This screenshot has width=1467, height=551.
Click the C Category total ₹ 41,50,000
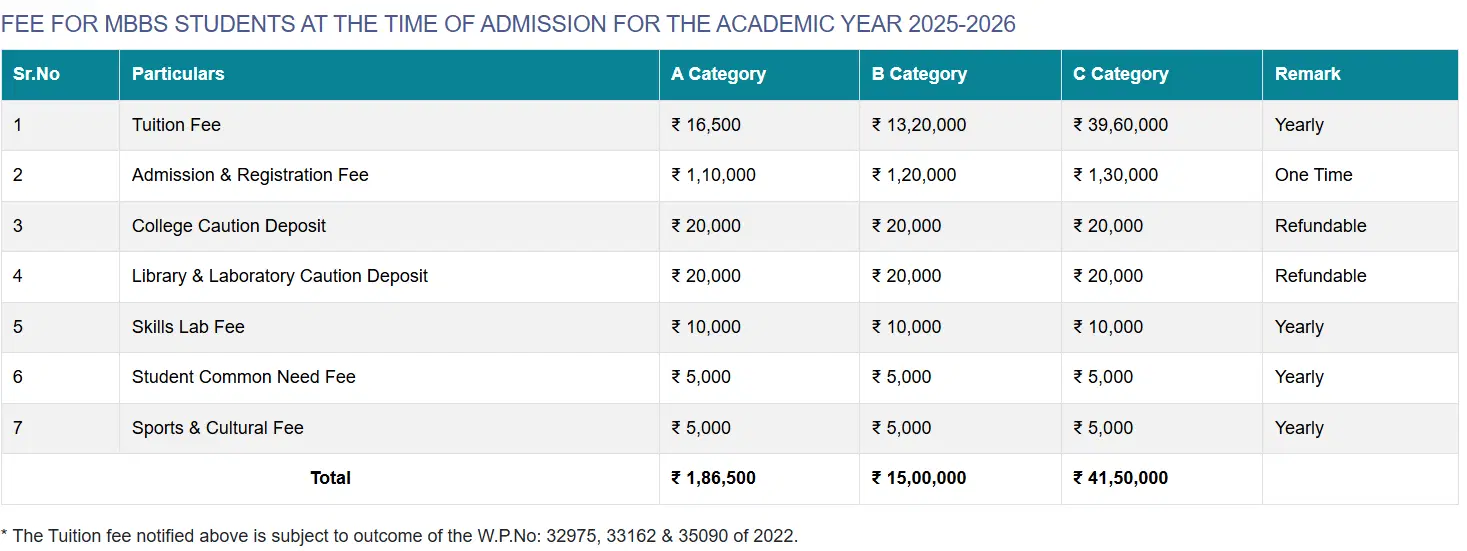tap(1120, 478)
